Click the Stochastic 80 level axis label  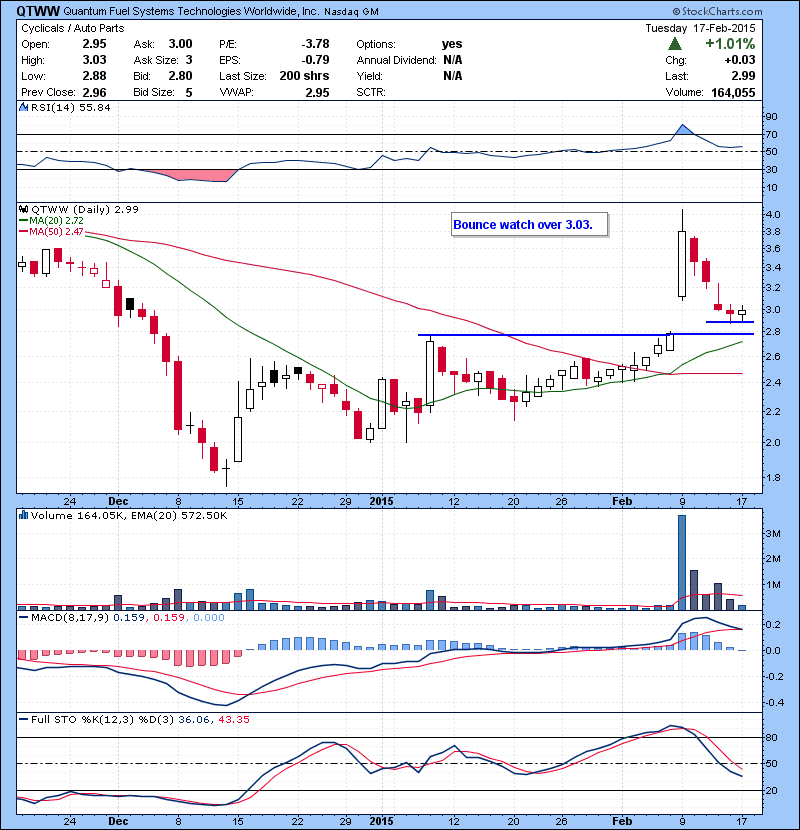point(771,737)
